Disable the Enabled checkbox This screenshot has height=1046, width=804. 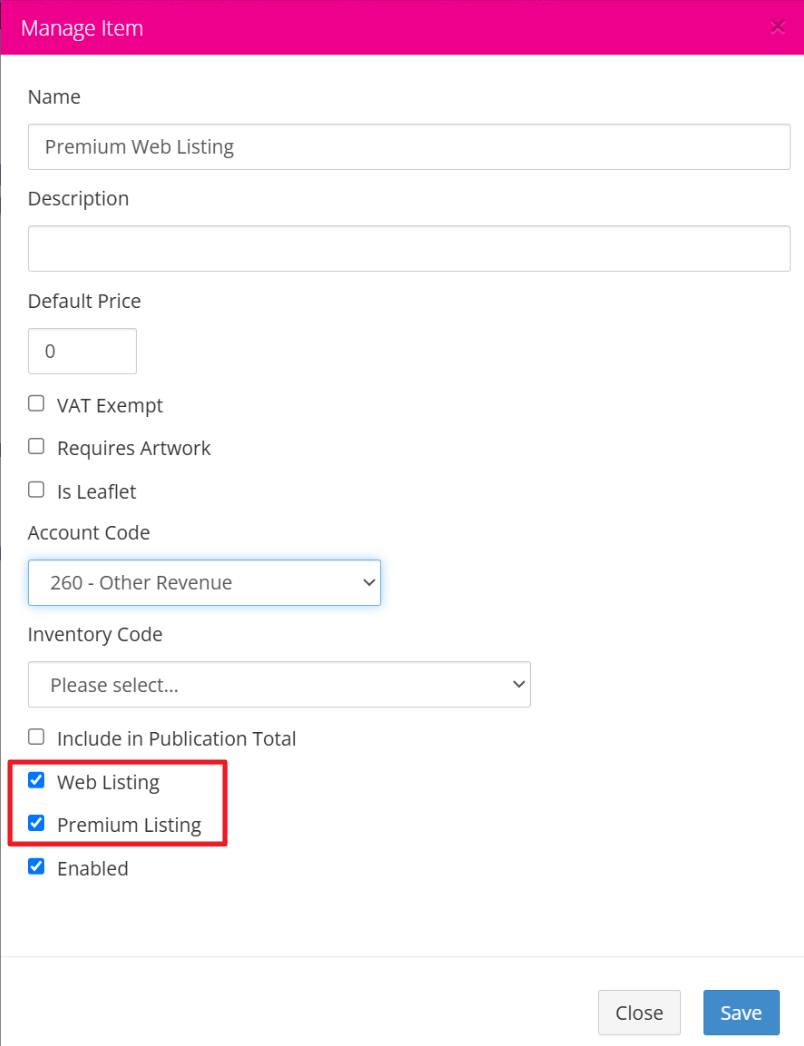(x=36, y=867)
